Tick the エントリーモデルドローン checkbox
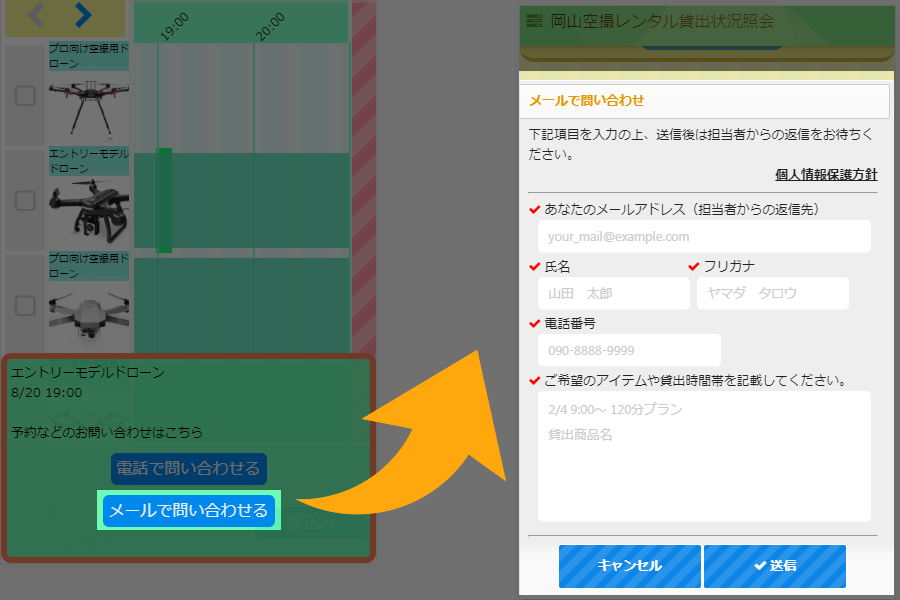The width and height of the screenshot is (900, 600). pyautogui.click(x=25, y=201)
